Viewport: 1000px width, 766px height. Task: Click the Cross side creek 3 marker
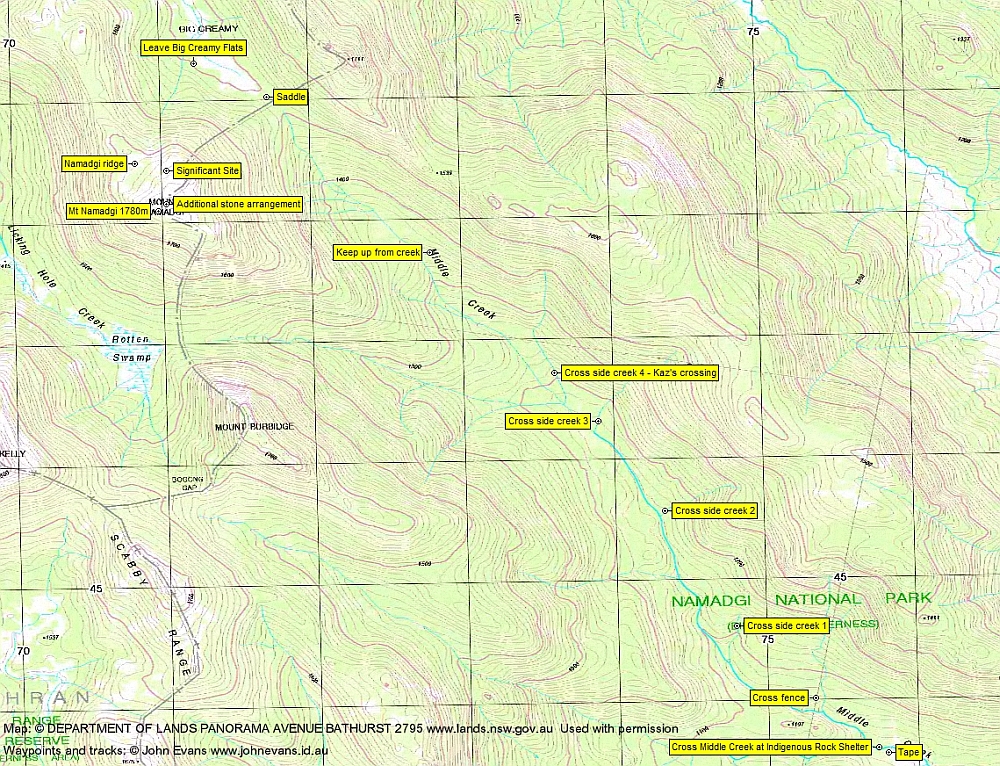point(600,421)
